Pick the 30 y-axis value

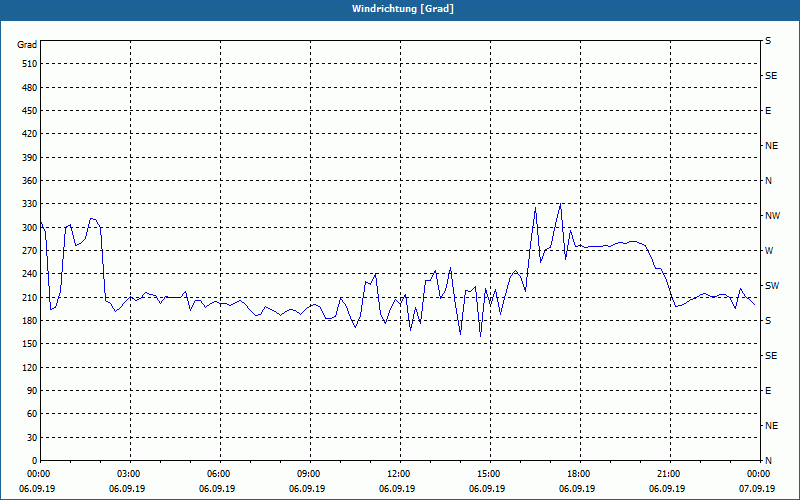pos(32,438)
